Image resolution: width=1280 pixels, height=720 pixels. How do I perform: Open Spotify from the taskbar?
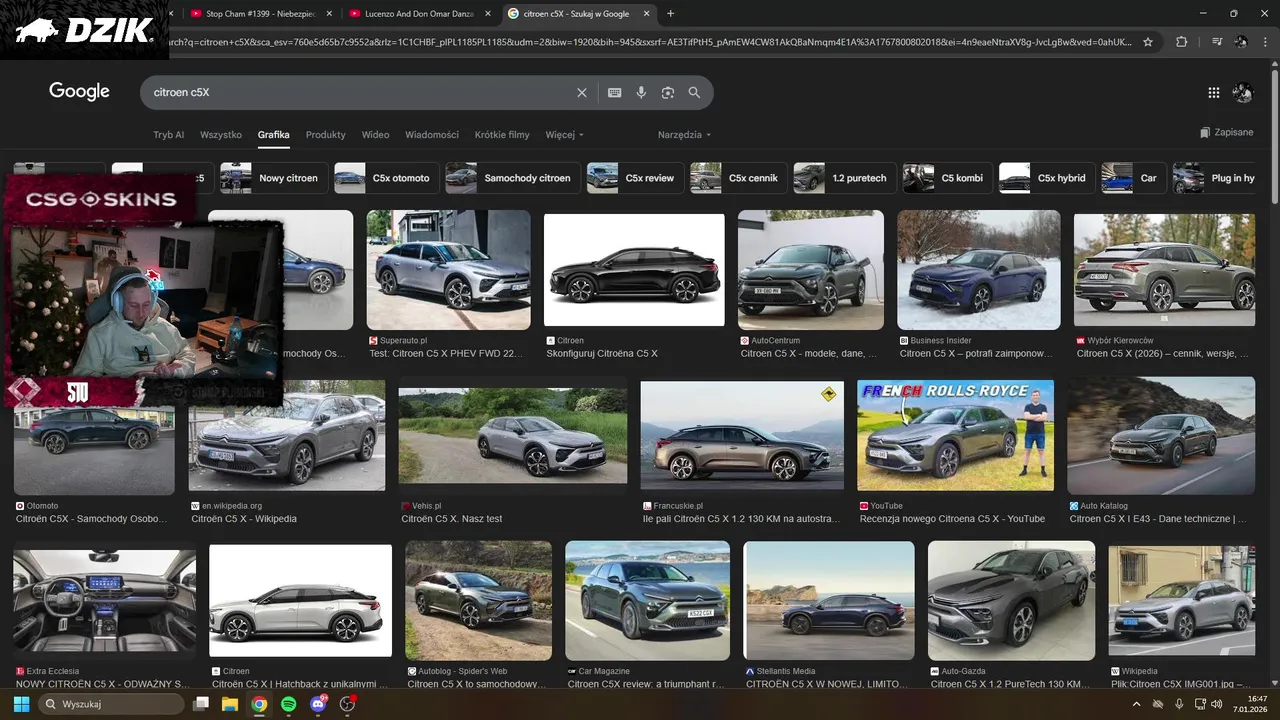[289, 704]
